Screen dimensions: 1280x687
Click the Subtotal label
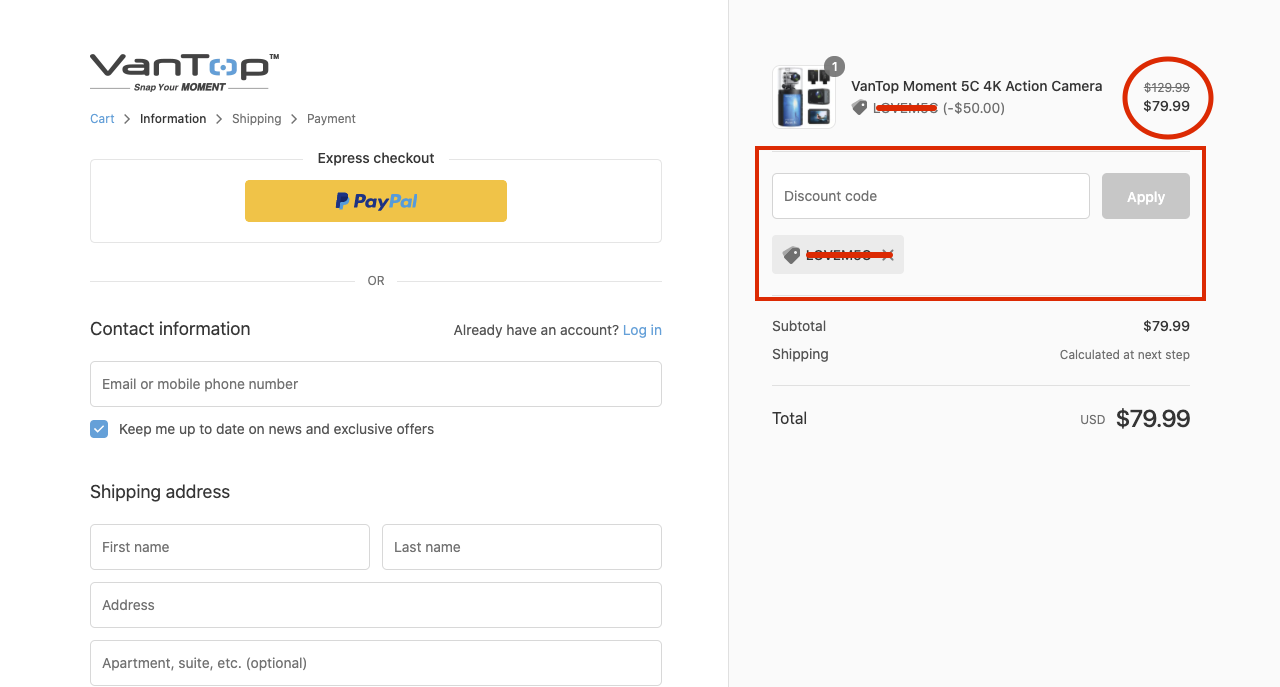tap(799, 326)
